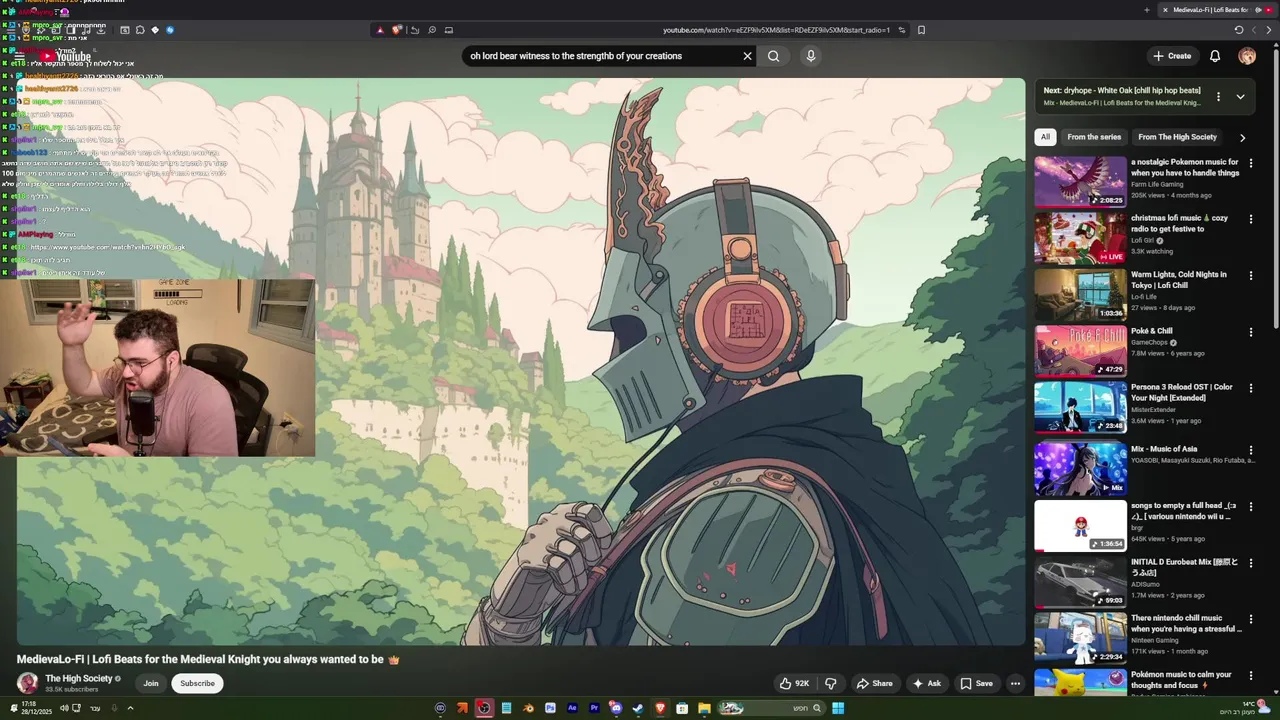
Task: Expand the Mix playlist panel chevron
Action: (1240, 97)
